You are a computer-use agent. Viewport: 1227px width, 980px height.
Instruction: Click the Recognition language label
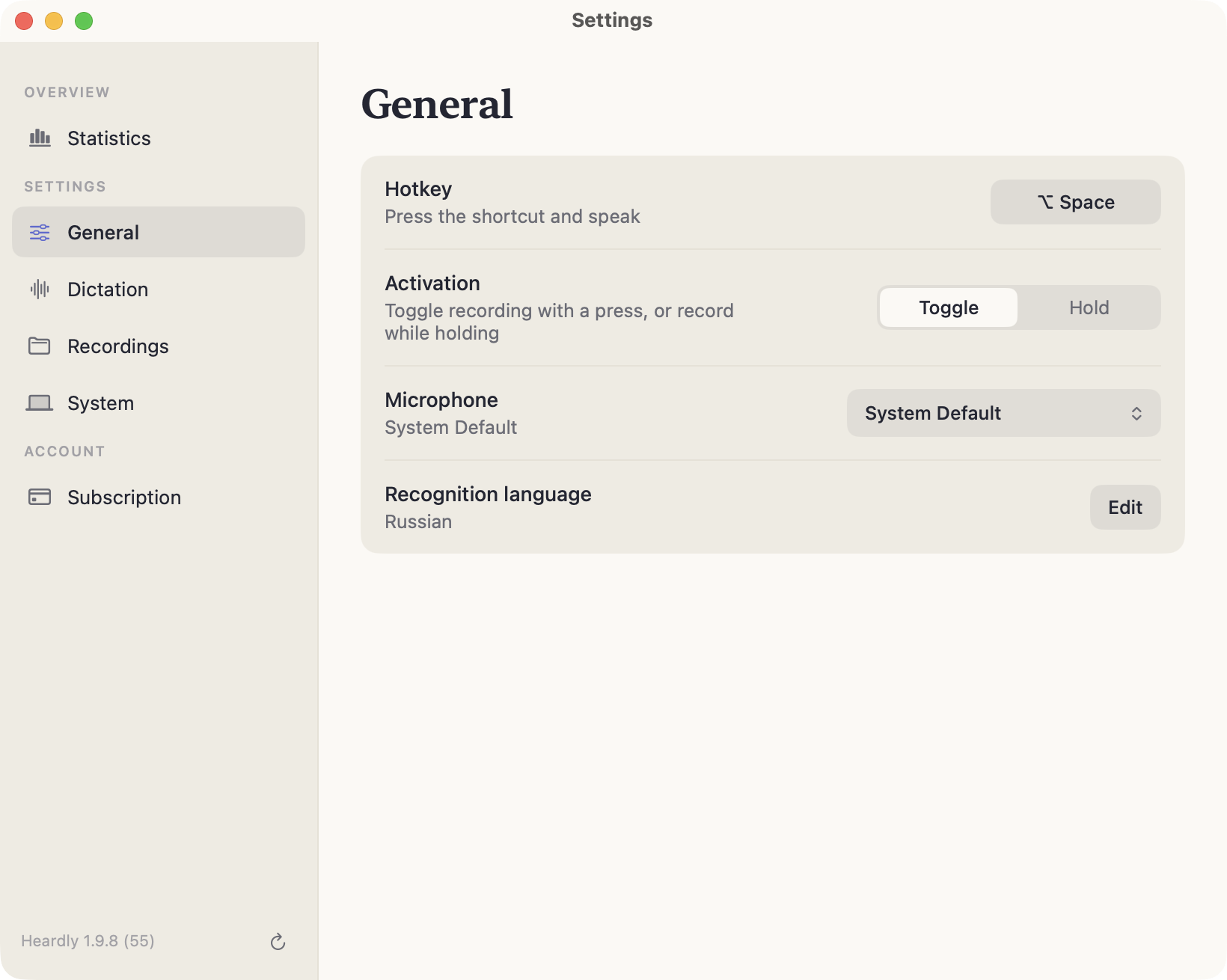tap(488, 494)
